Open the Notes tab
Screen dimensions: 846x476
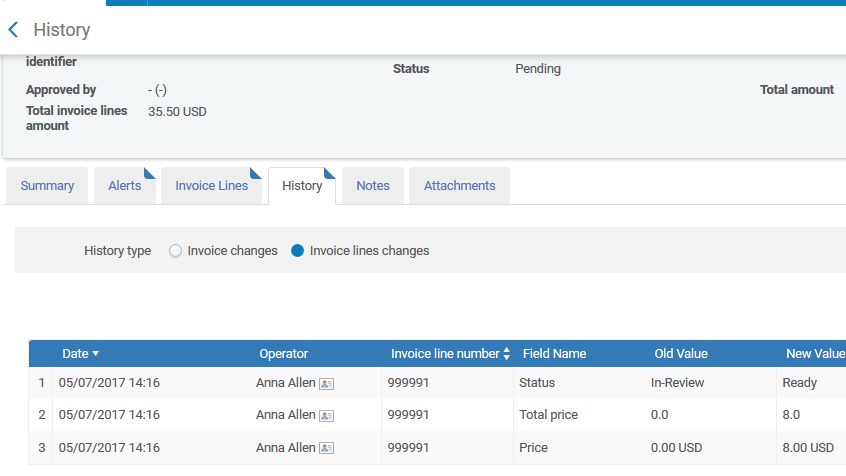(372, 186)
